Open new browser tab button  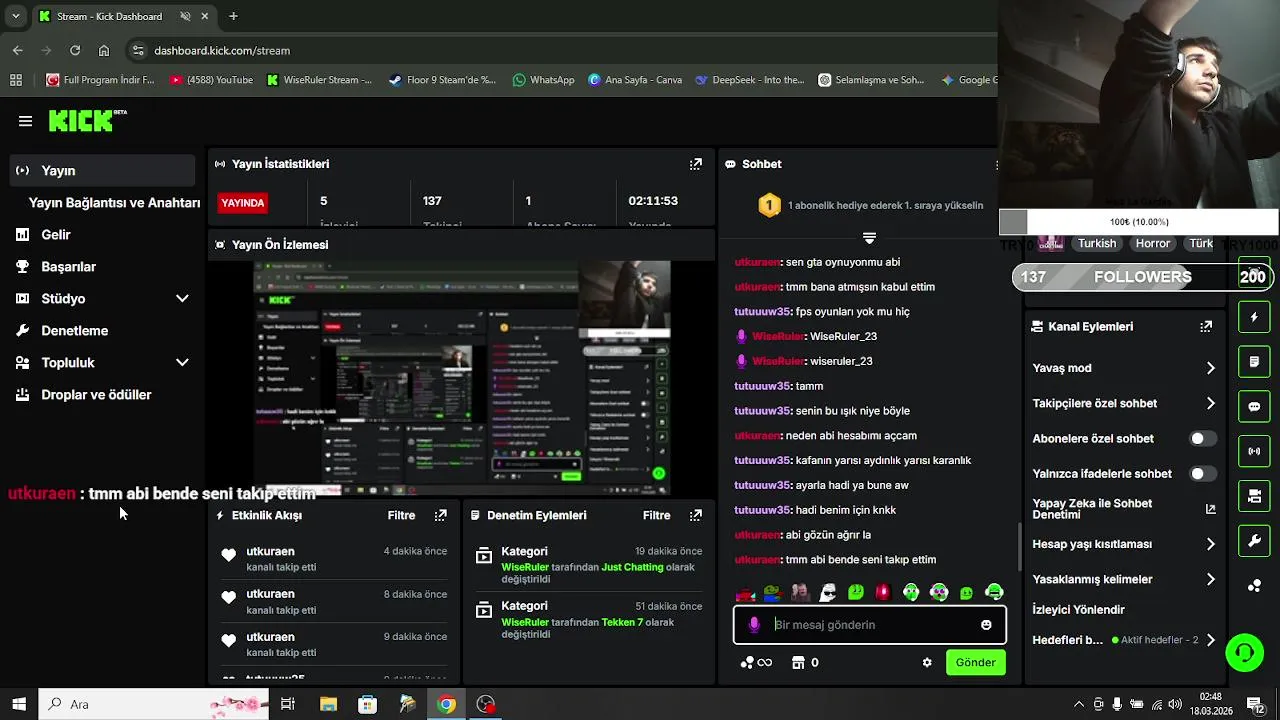pos(233,16)
